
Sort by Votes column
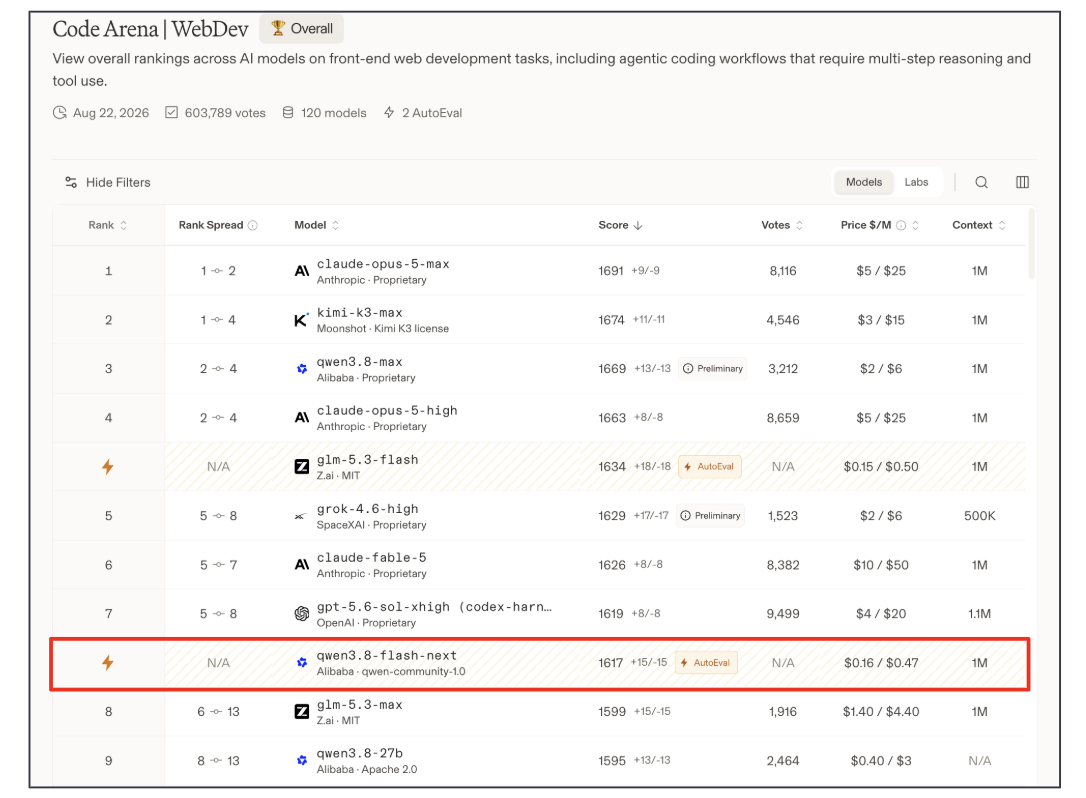click(782, 225)
